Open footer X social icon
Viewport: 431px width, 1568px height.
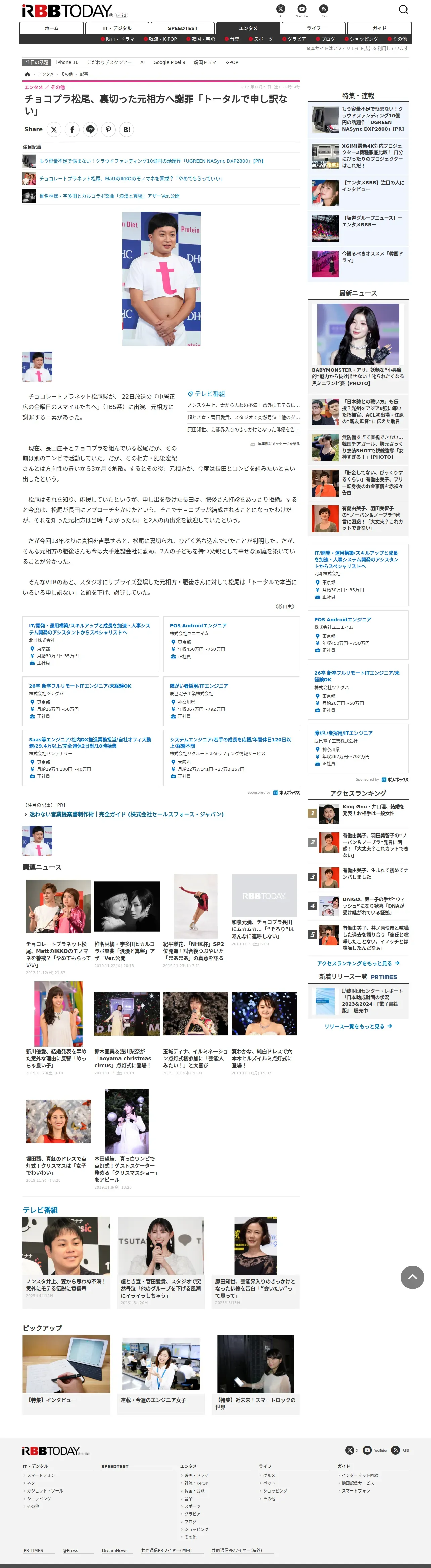tap(349, 1450)
